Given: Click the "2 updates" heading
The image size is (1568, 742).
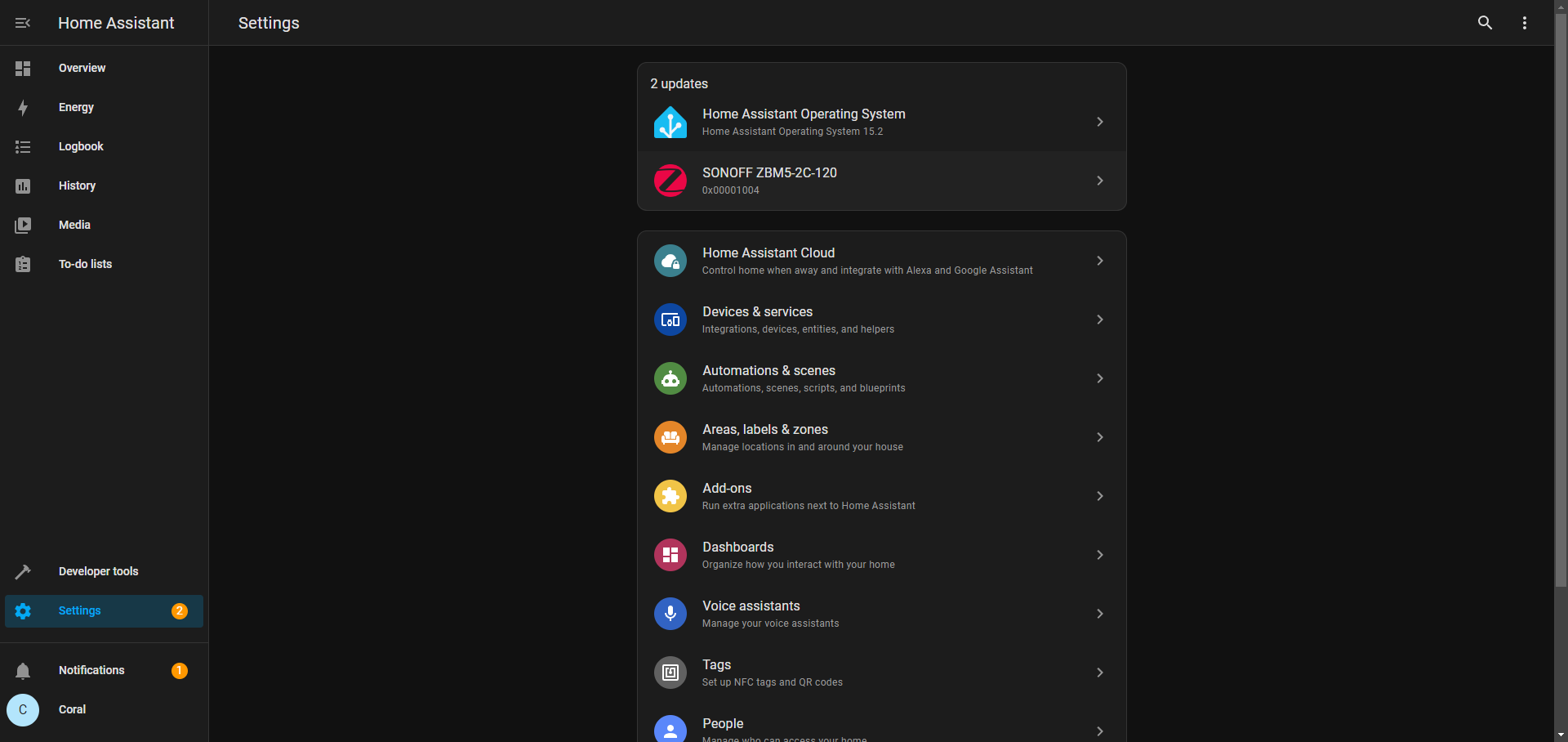Looking at the screenshot, I should click(x=679, y=83).
